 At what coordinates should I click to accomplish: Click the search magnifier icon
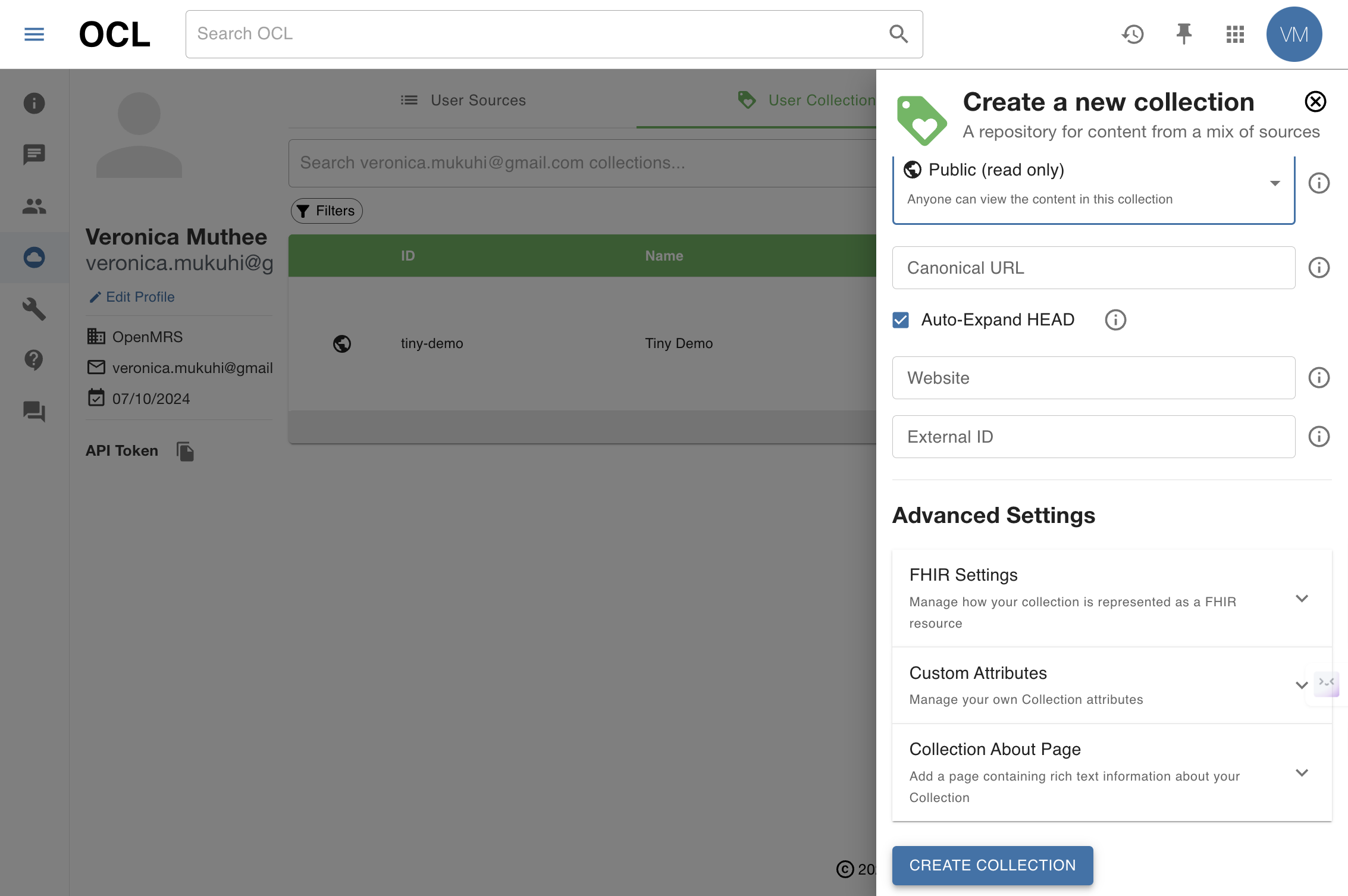[x=898, y=35]
